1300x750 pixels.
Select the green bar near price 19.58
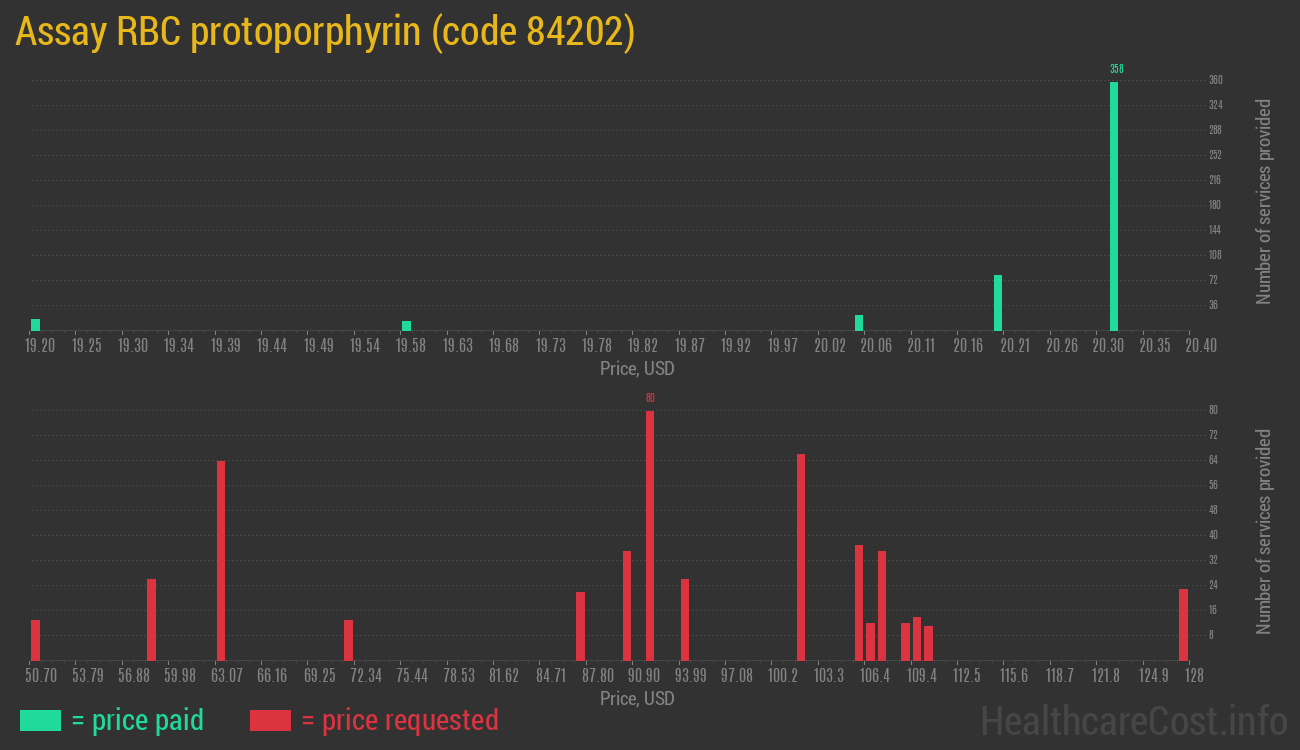tap(406, 324)
